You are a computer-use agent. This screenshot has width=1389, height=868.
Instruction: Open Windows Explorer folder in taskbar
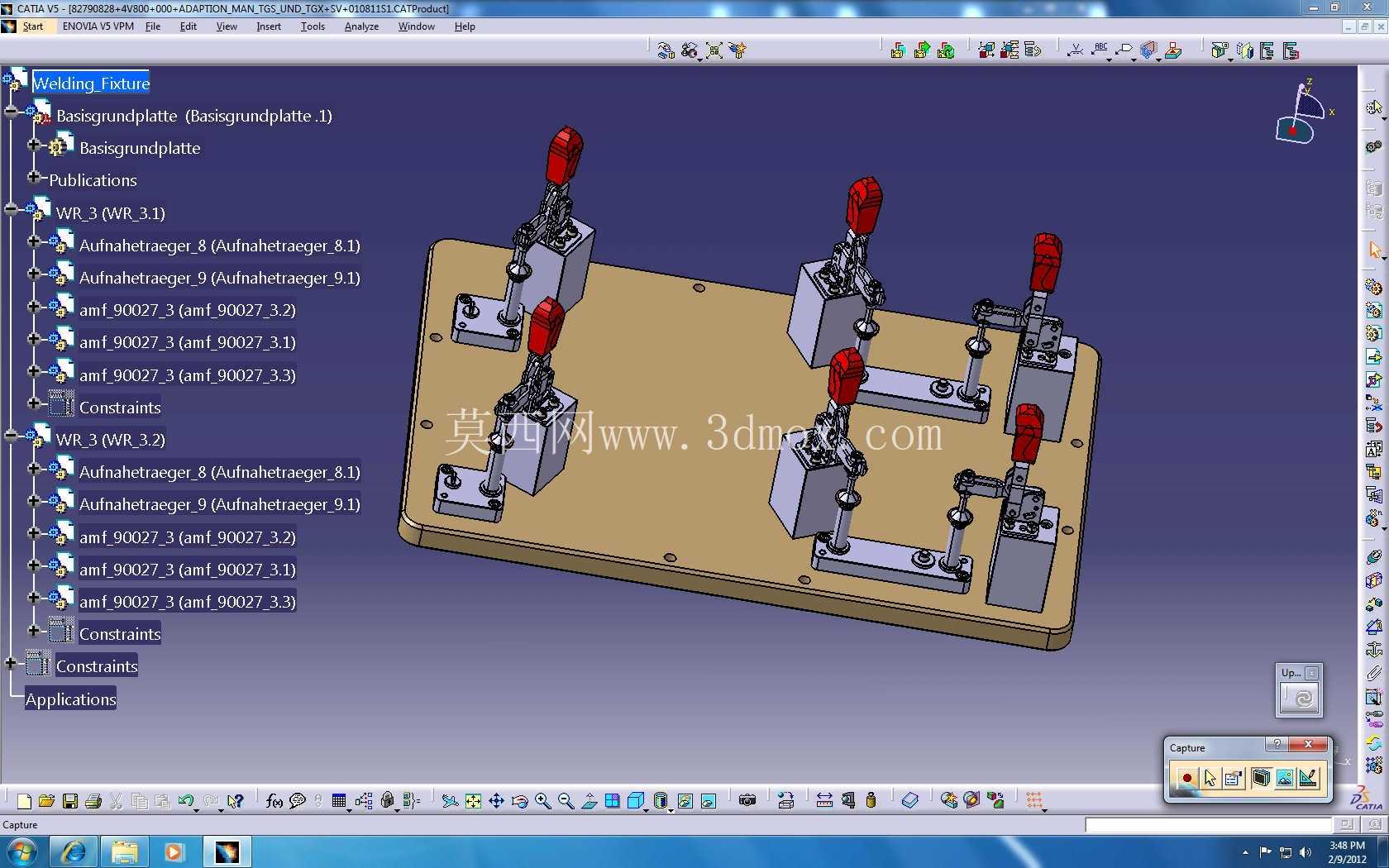125,851
